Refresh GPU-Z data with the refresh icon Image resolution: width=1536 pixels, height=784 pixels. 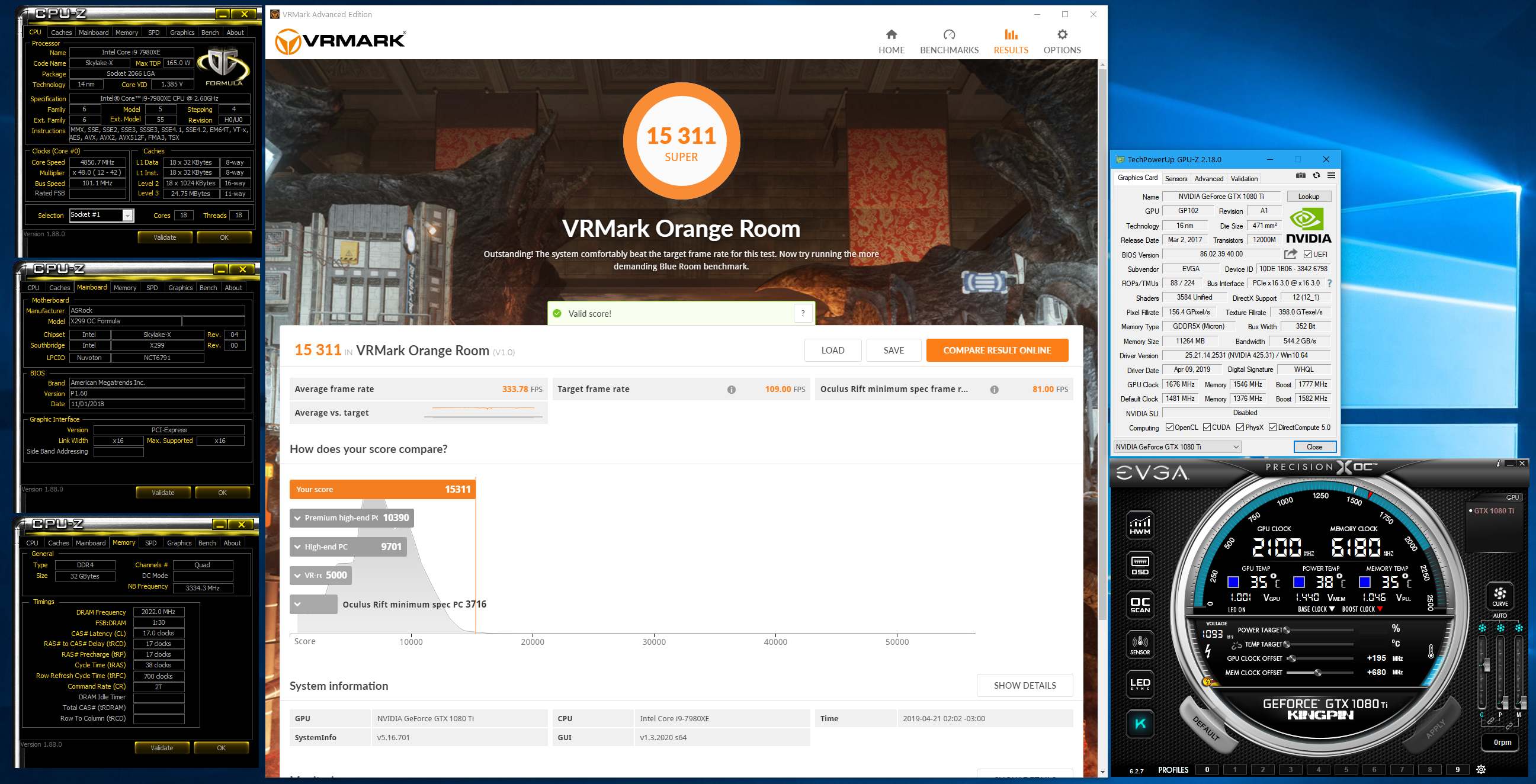click(x=1316, y=176)
